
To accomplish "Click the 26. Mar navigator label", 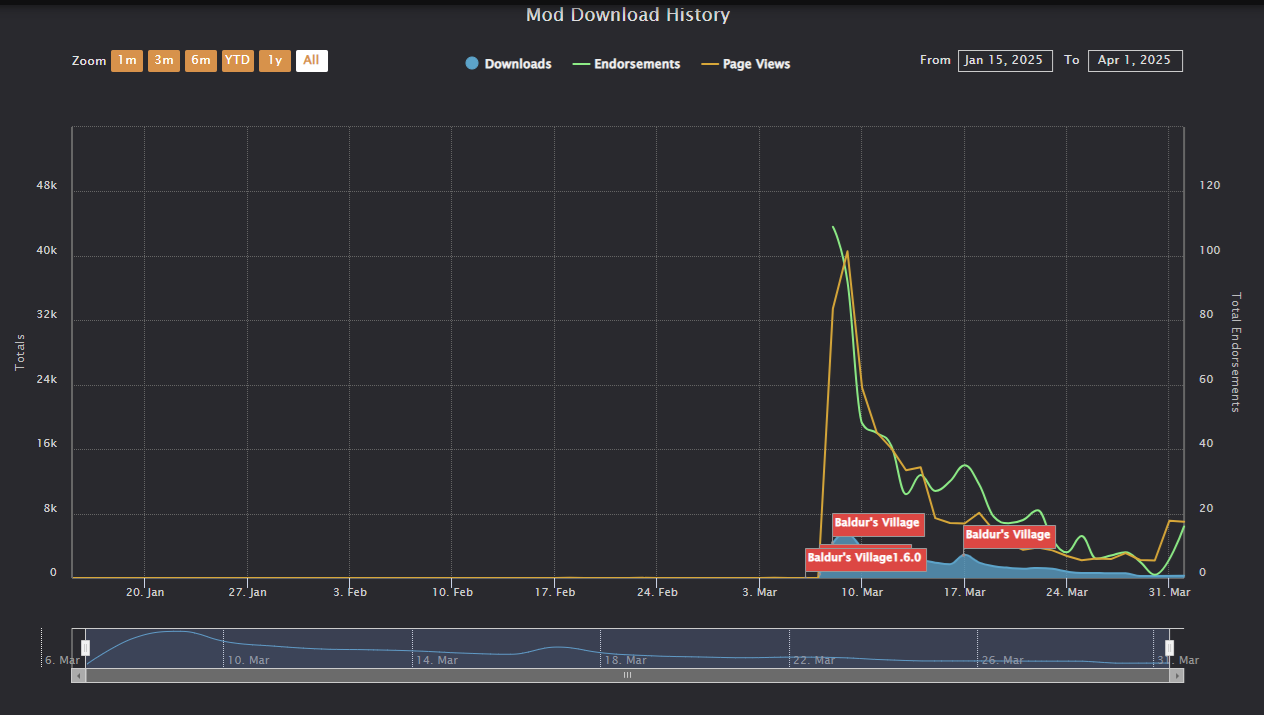I will click(1001, 660).
